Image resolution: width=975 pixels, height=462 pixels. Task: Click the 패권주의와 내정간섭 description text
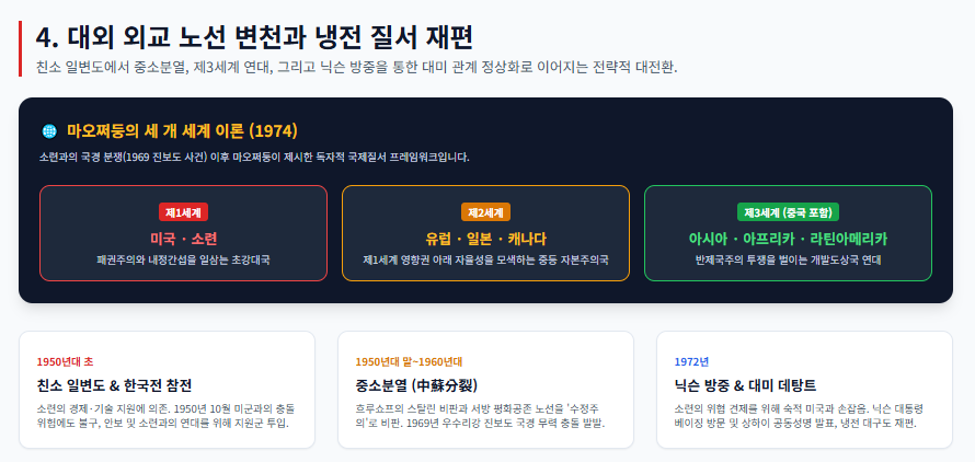click(183, 260)
